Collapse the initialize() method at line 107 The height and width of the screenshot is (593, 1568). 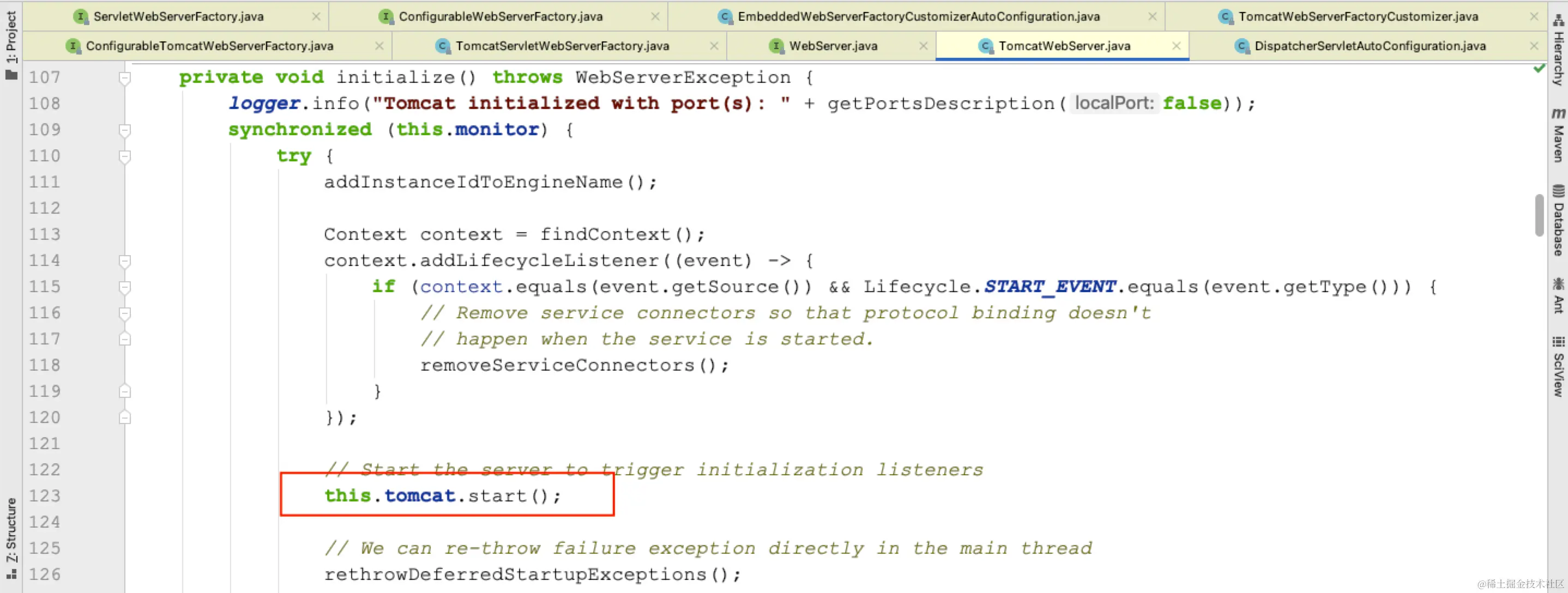[x=125, y=78]
